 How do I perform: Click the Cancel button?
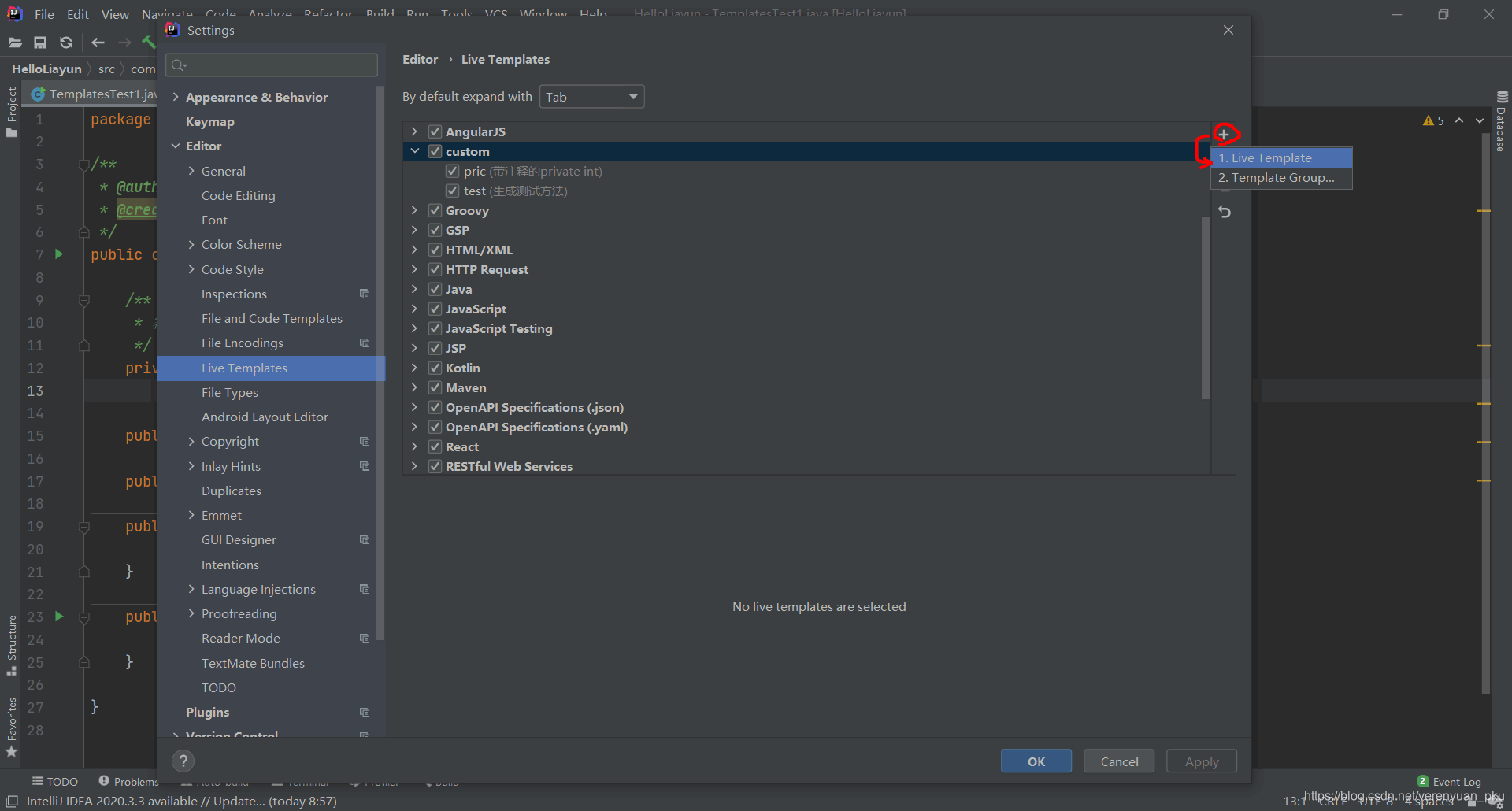coord(1119,761)
